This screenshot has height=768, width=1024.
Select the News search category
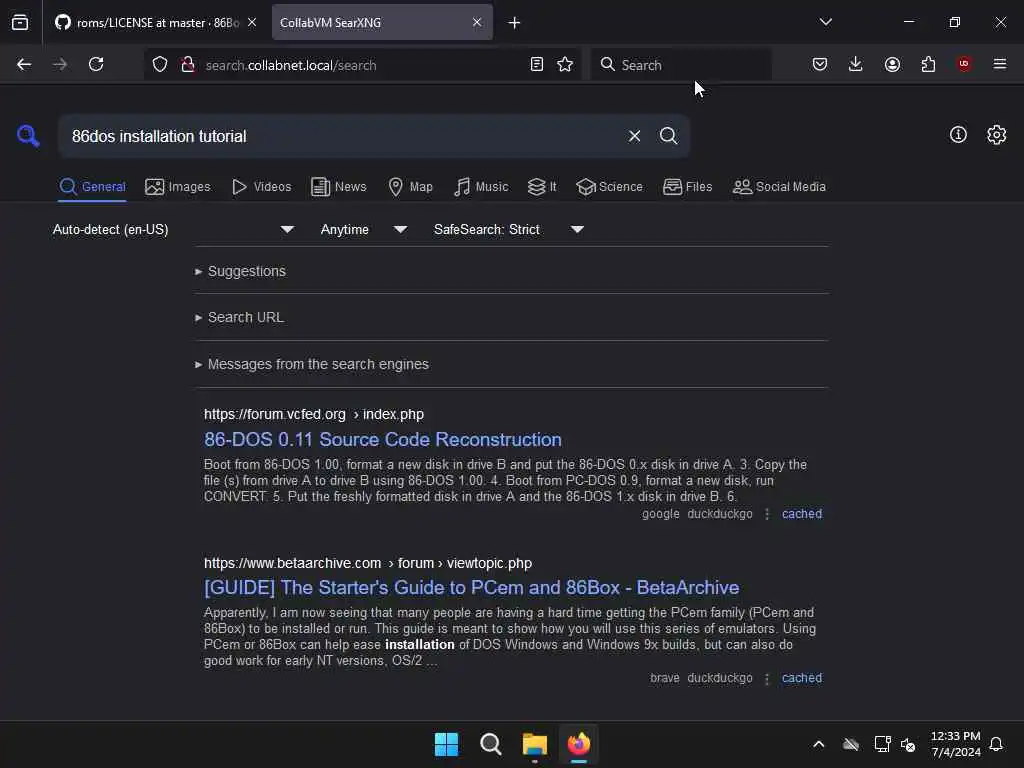tap(339, 187)
